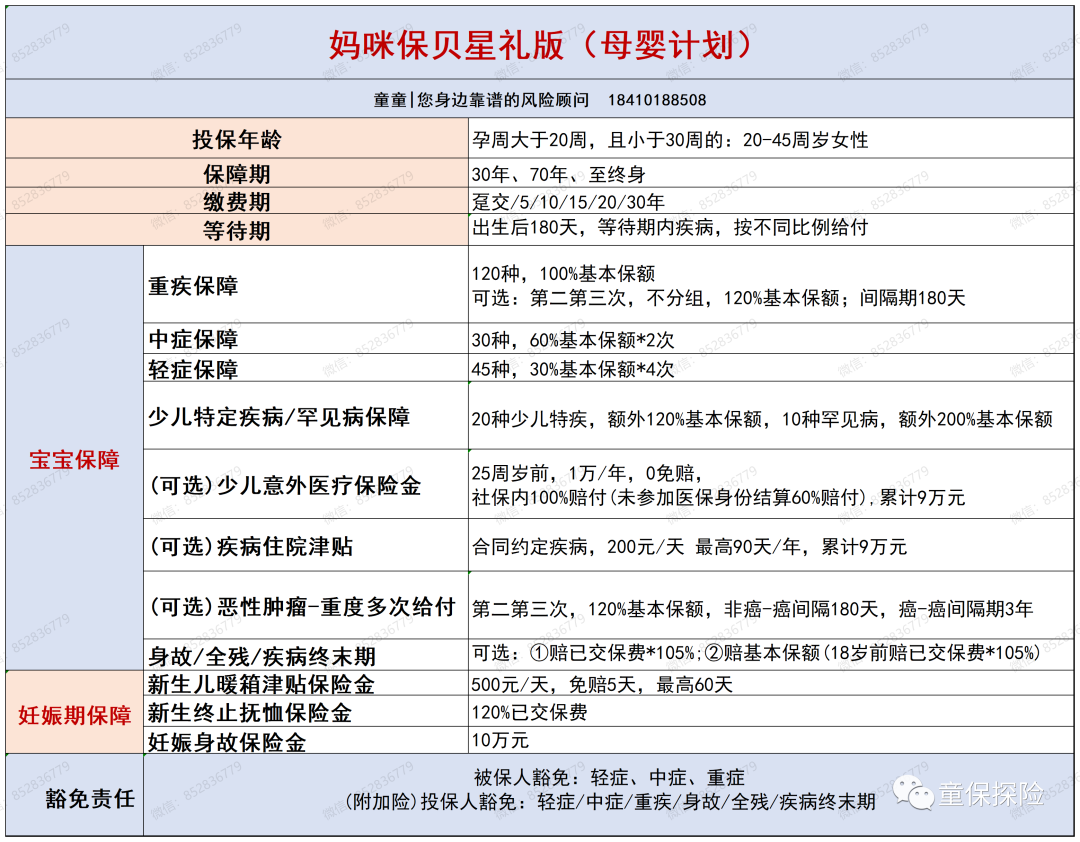The width and height of the screenshot is (1080, 842).
Task: Select the cell '30年、70年、至终身'
Action: 771,173
